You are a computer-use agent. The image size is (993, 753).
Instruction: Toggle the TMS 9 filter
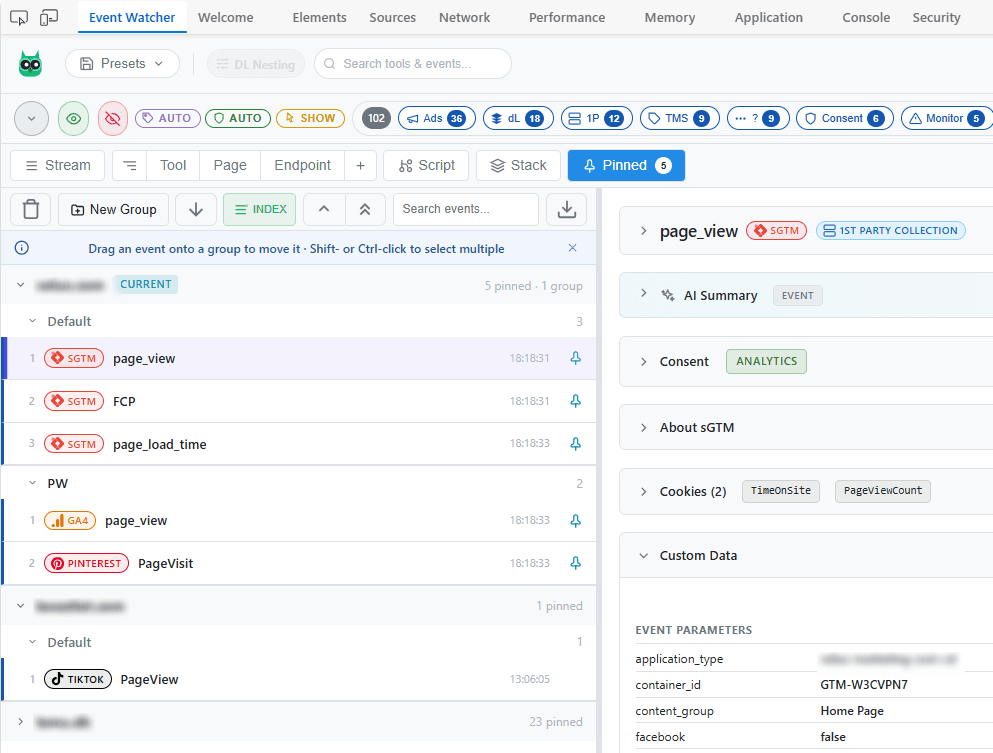click(680, 118)
